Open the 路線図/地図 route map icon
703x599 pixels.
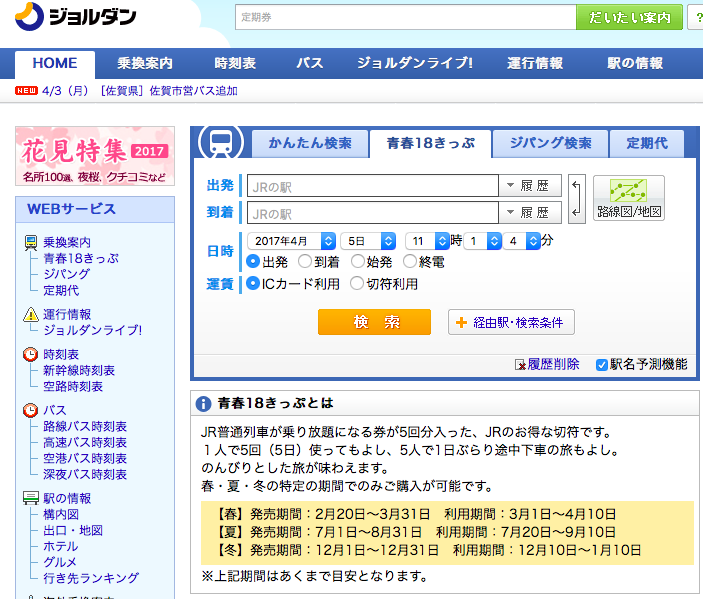[629, 198]
